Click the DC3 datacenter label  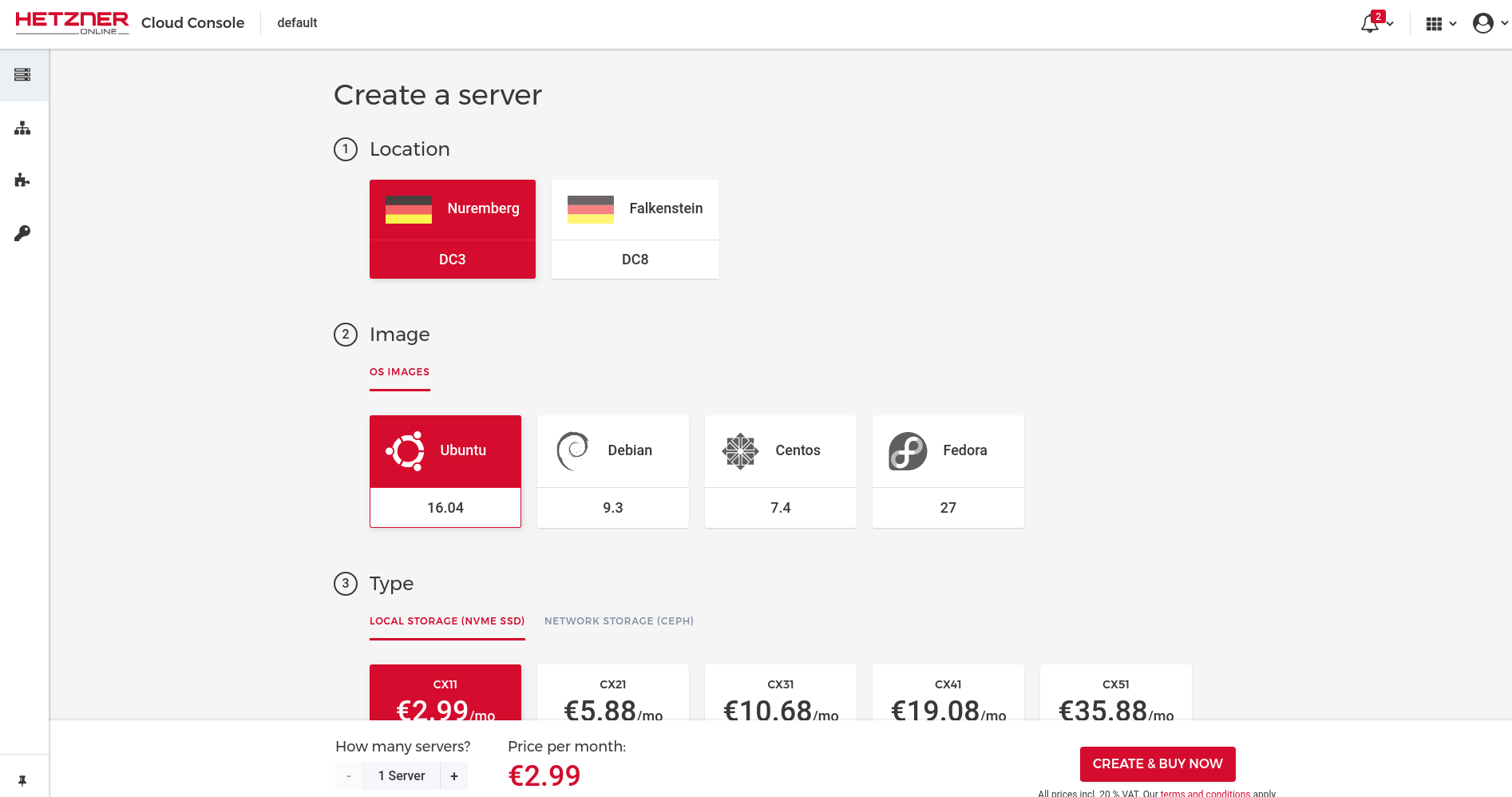point(453,260)
